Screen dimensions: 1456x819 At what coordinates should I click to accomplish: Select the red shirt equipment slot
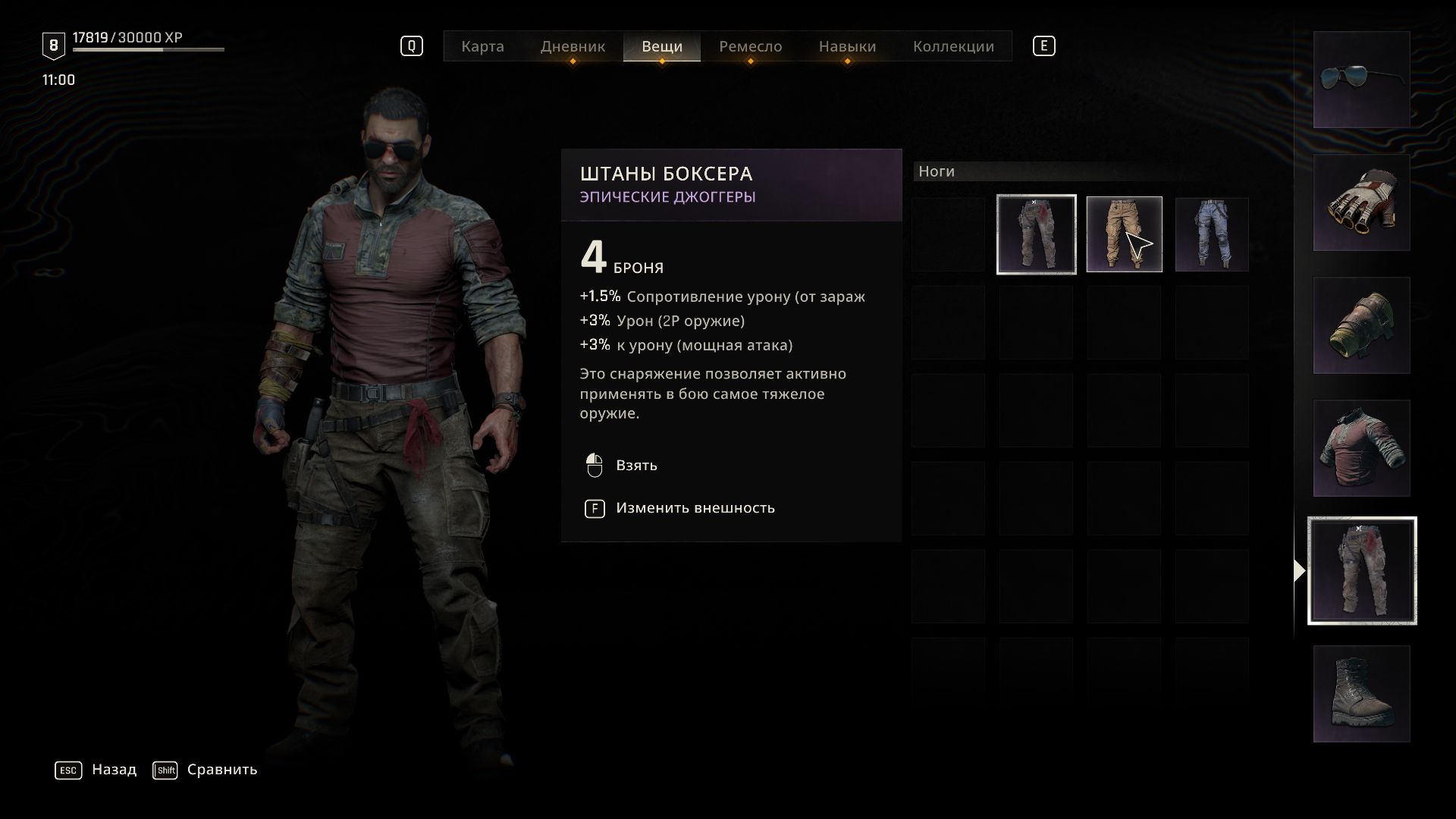coord(1361,448)
